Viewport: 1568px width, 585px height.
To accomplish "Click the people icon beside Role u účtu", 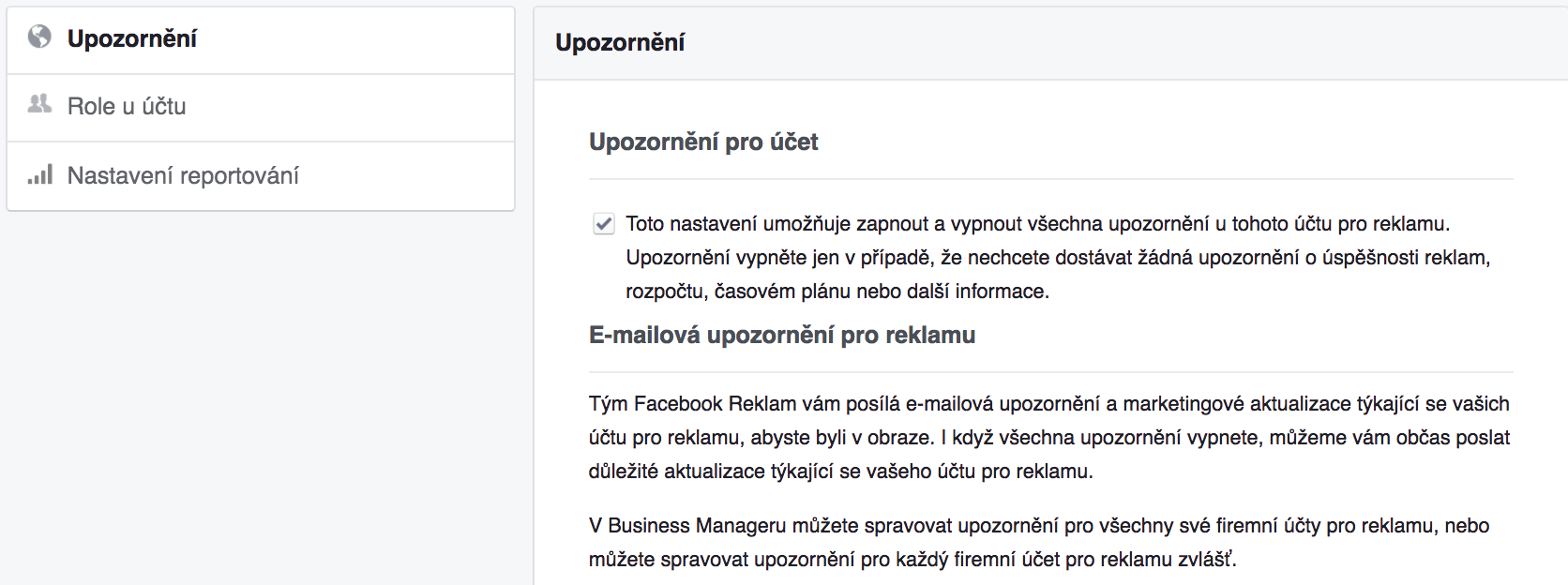I will click(39, 104).
